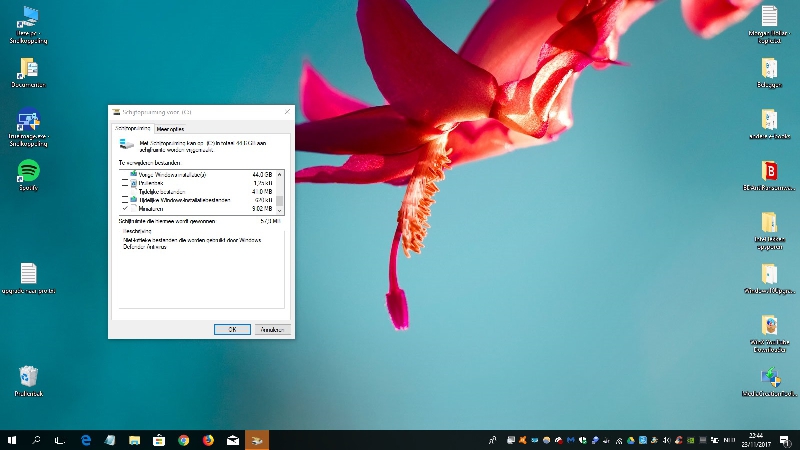Viewport: 800px width, 450px height.
Task: Open the Prullenbak recycle bin desktop icon
Action: pyautogui.click(x=28, y=377)
